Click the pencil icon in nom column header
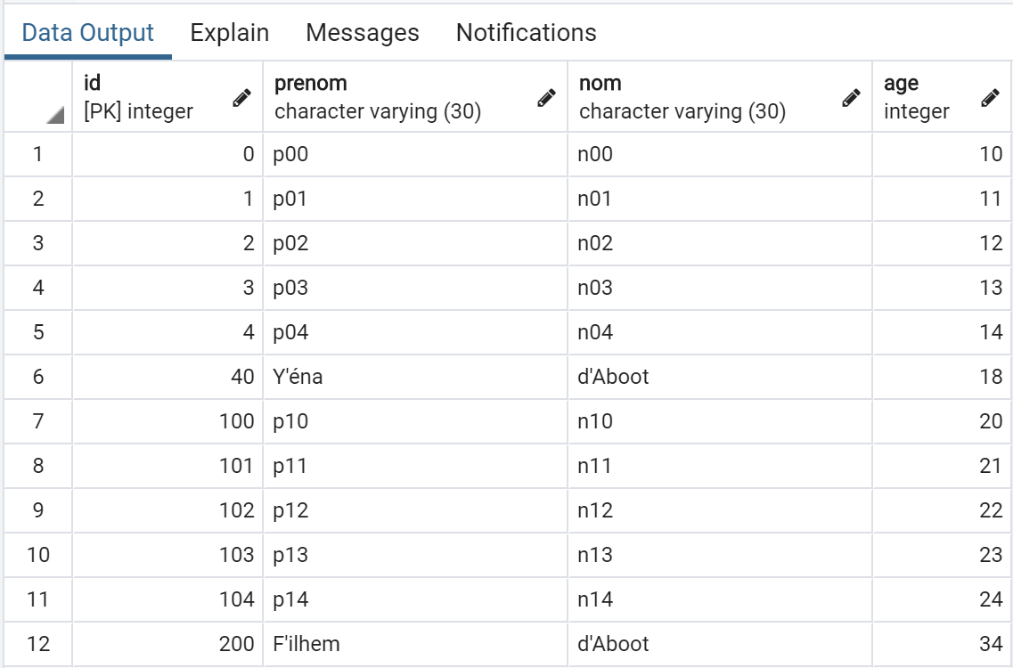This screenshot has width=1013, height=668. click(x=851, y=98)
